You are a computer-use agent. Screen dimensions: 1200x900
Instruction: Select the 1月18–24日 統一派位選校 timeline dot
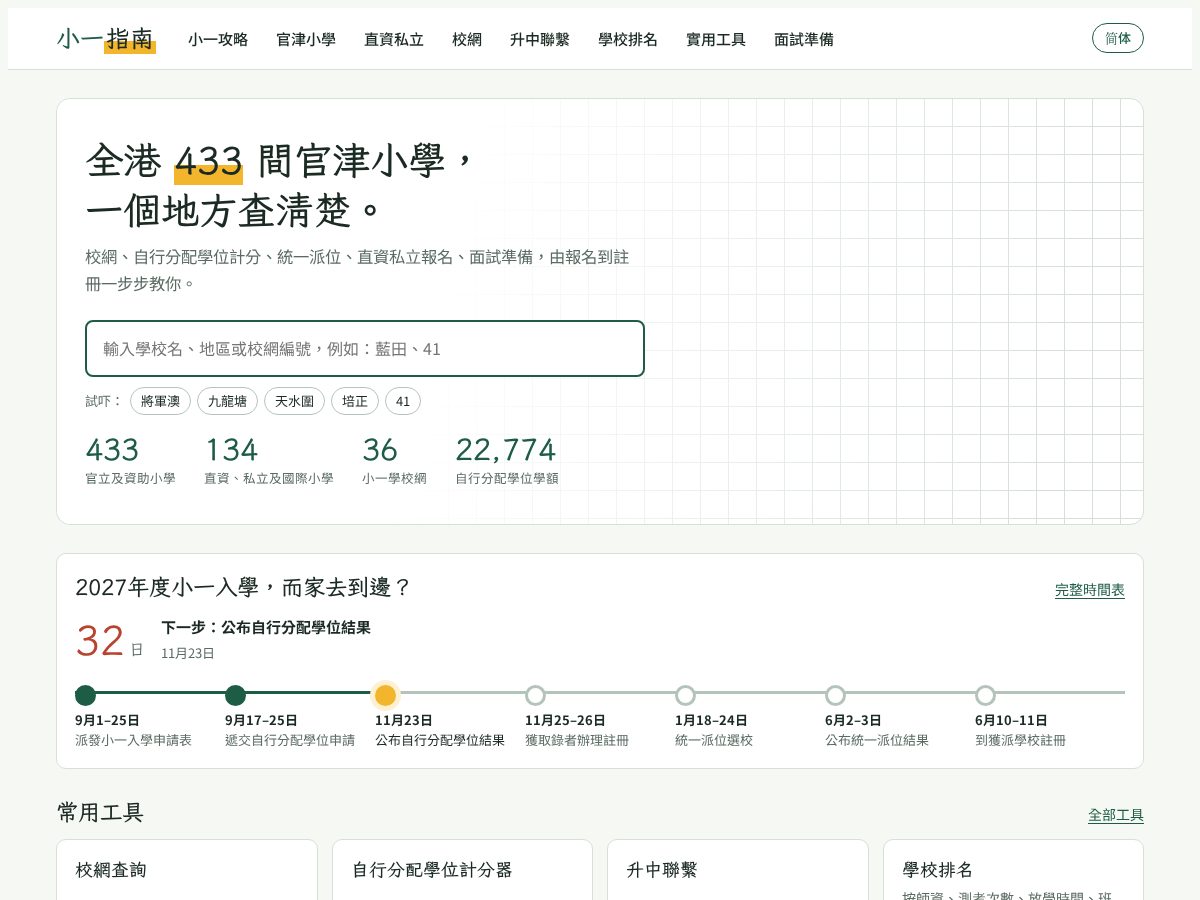[x=685, y=695]
